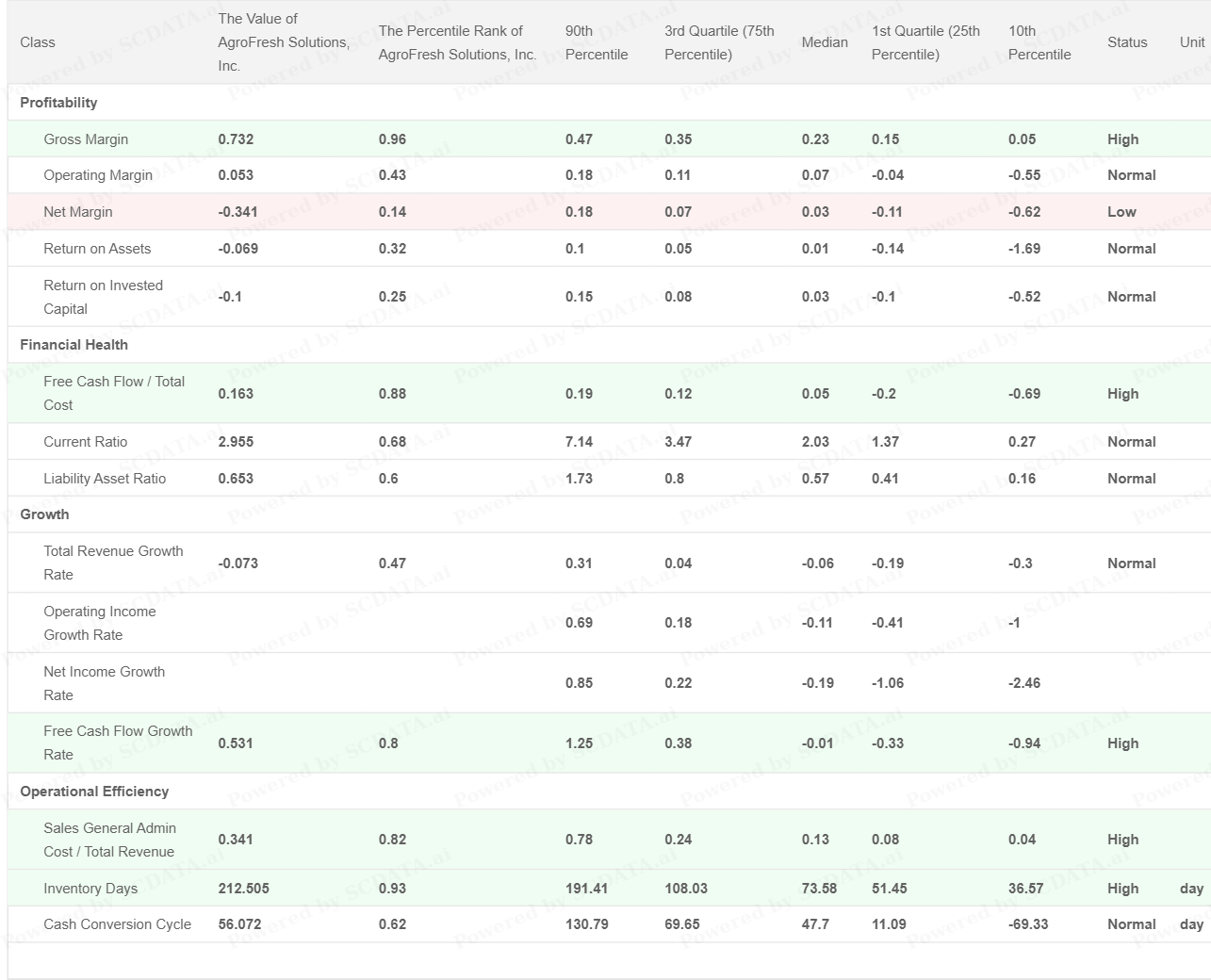Click Inventory Days value 212.505

point(243,889)
